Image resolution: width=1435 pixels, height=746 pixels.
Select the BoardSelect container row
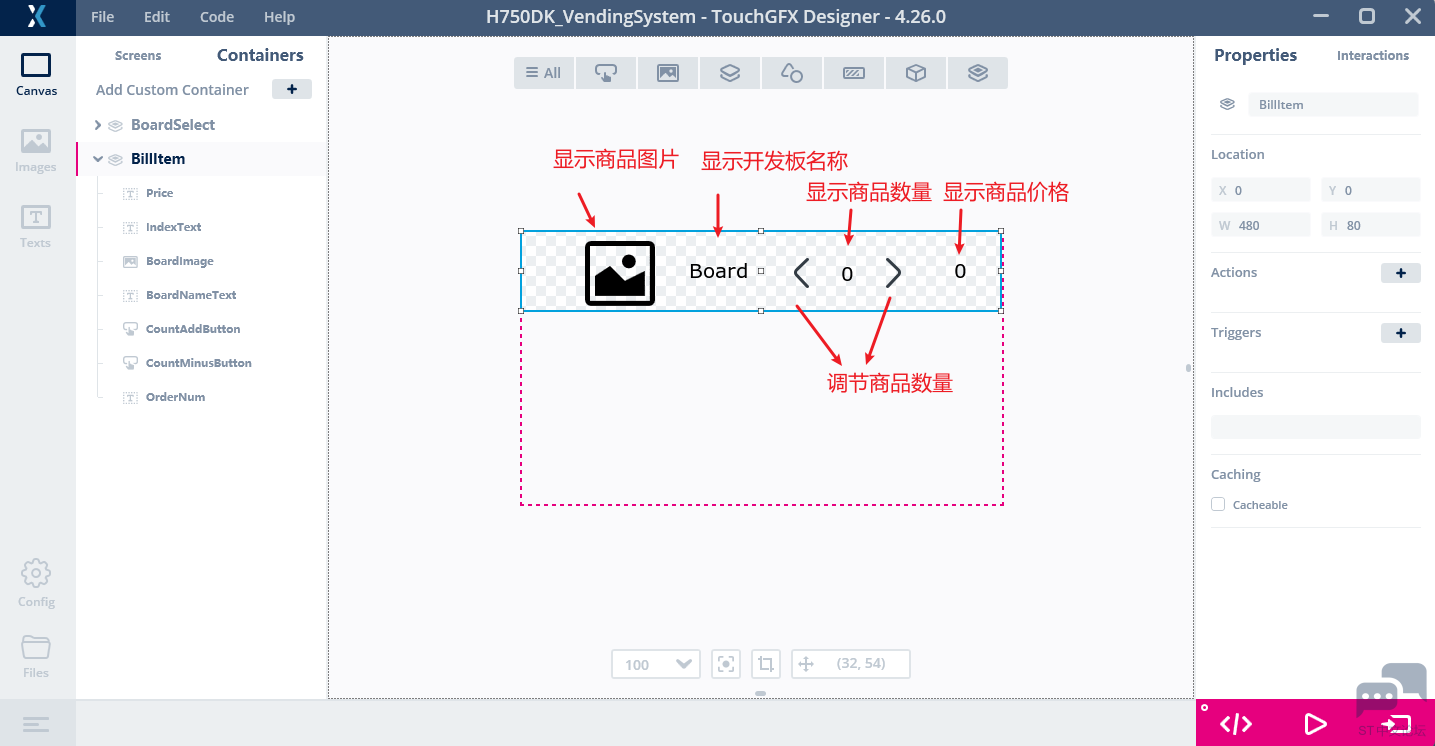(201, 125)
